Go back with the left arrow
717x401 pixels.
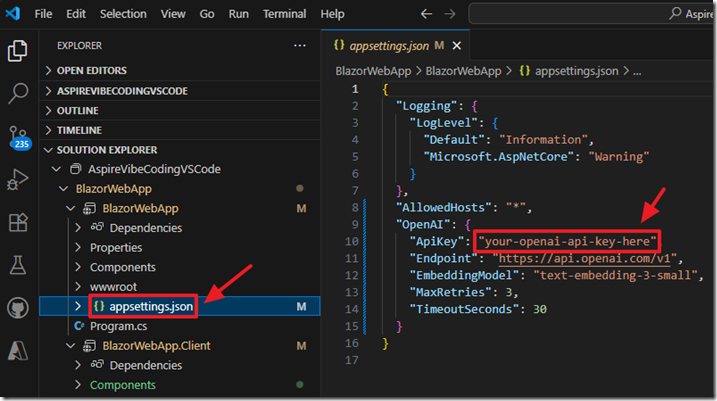coord(426,14)
